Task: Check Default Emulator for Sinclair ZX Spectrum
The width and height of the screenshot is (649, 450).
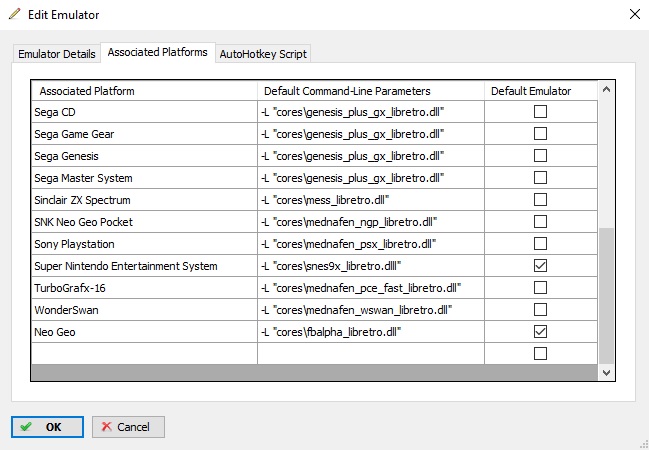Action: (540, 200)
